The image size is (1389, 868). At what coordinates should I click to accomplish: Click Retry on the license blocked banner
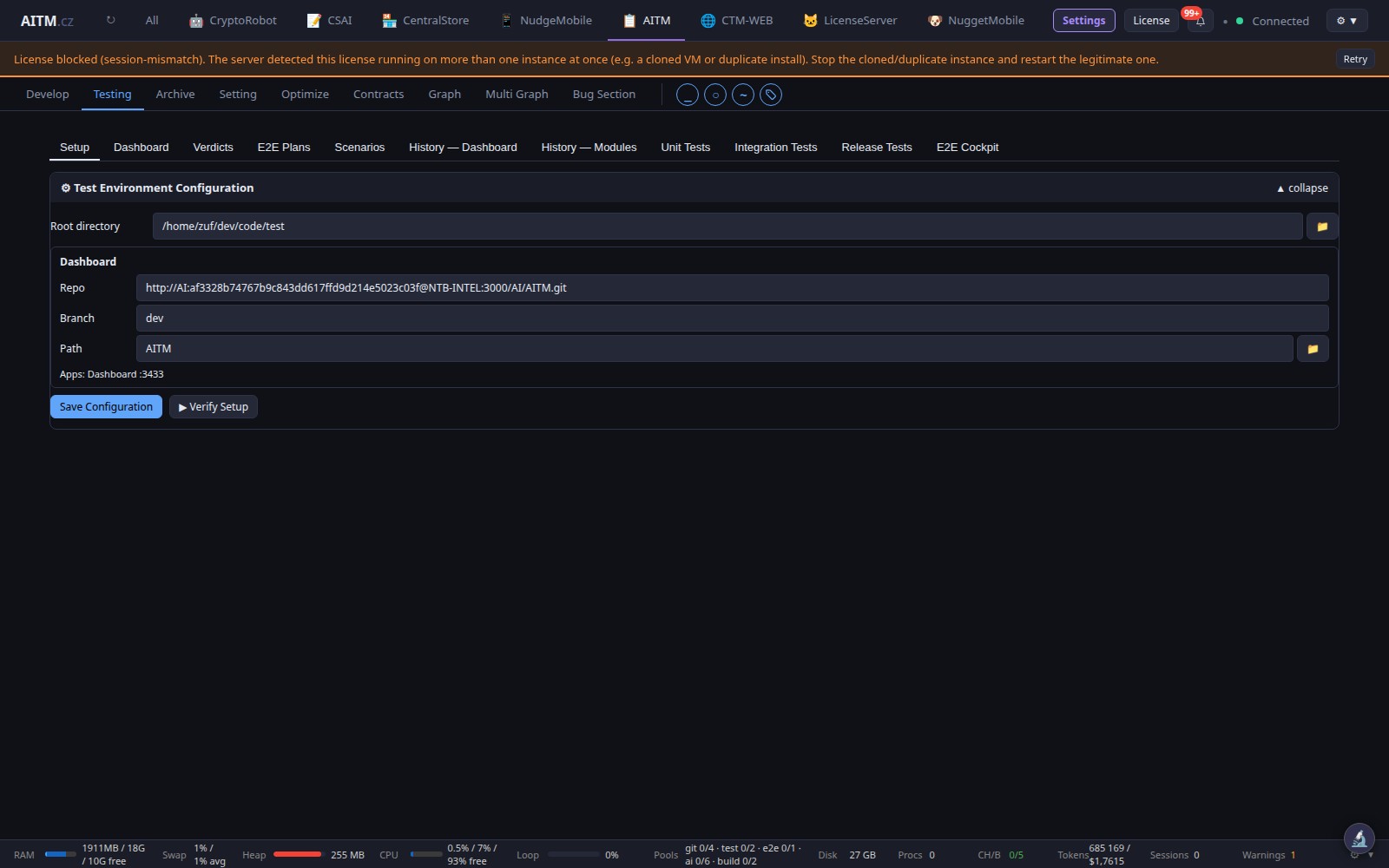(1354, 59)
